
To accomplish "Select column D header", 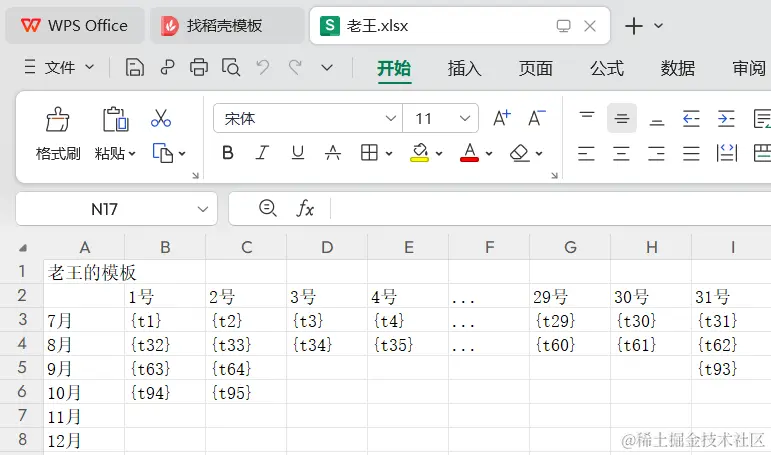I will pos(327,247).
